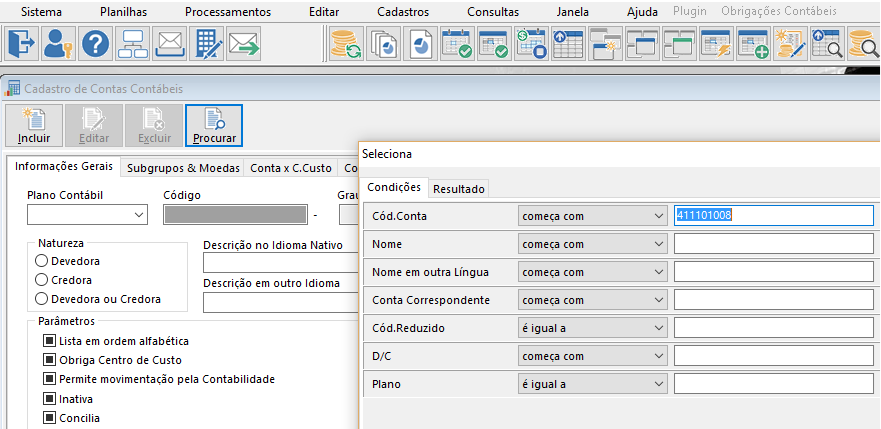
Task: Click the exit door icon in toolbar
Action: click(x=22, y=44)
